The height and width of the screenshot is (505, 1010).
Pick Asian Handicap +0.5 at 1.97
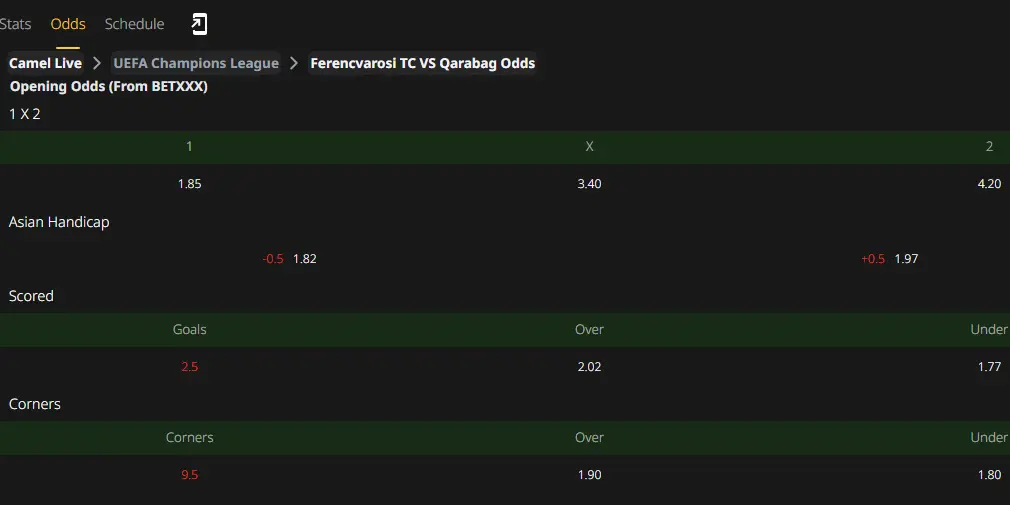(x=890, y=259)
